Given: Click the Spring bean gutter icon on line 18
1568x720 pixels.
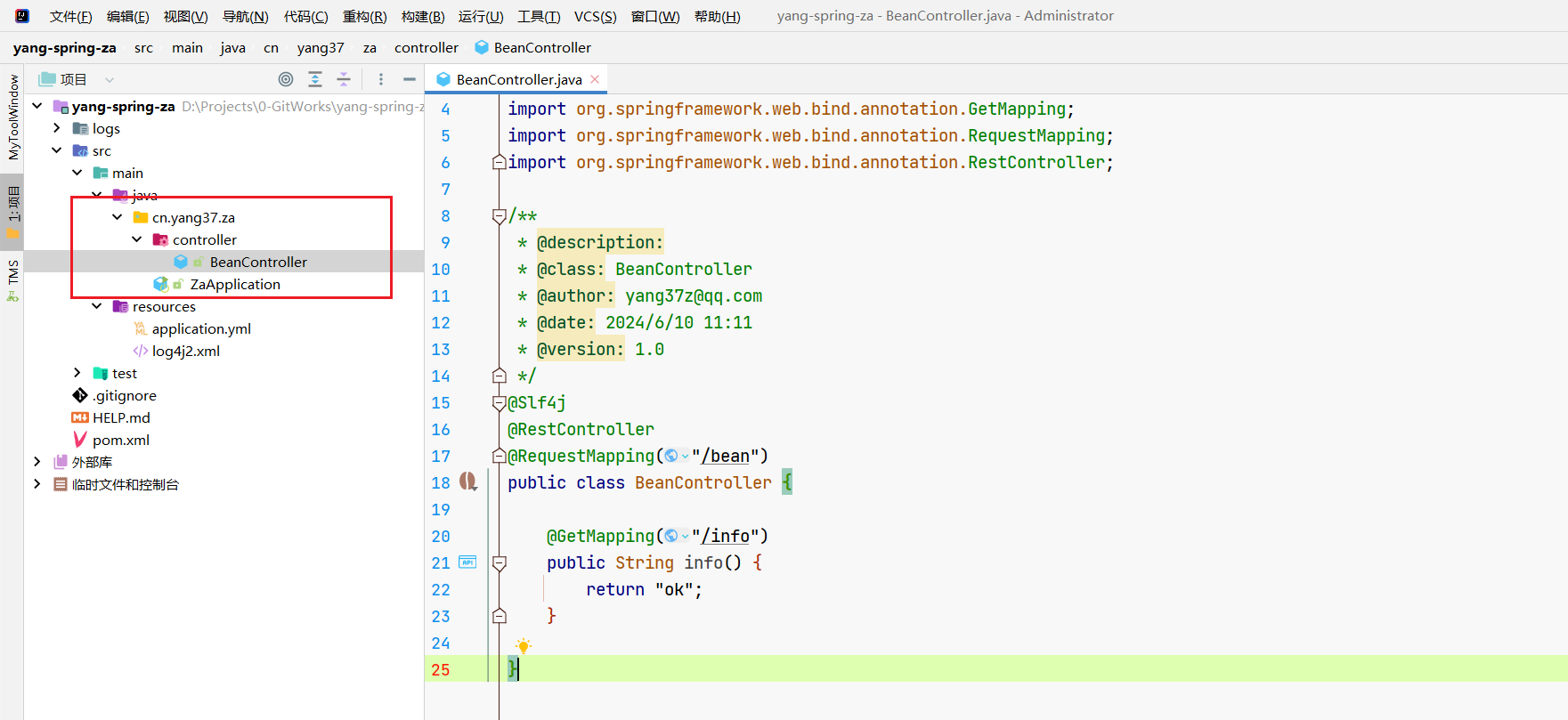Looking at the screenshot, I should 468,482.
